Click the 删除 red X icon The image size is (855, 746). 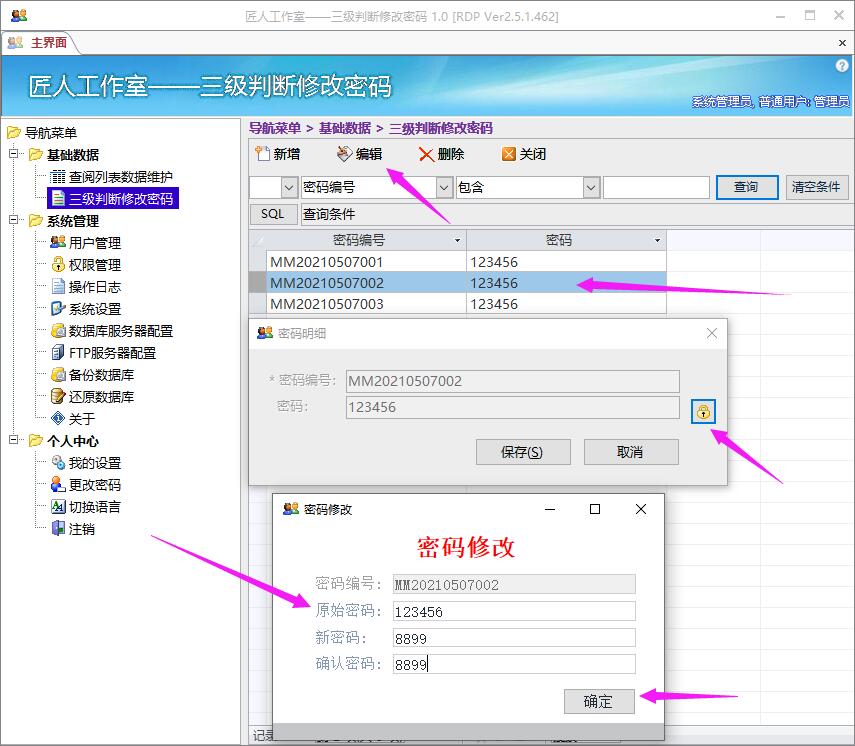click(426, 155)
